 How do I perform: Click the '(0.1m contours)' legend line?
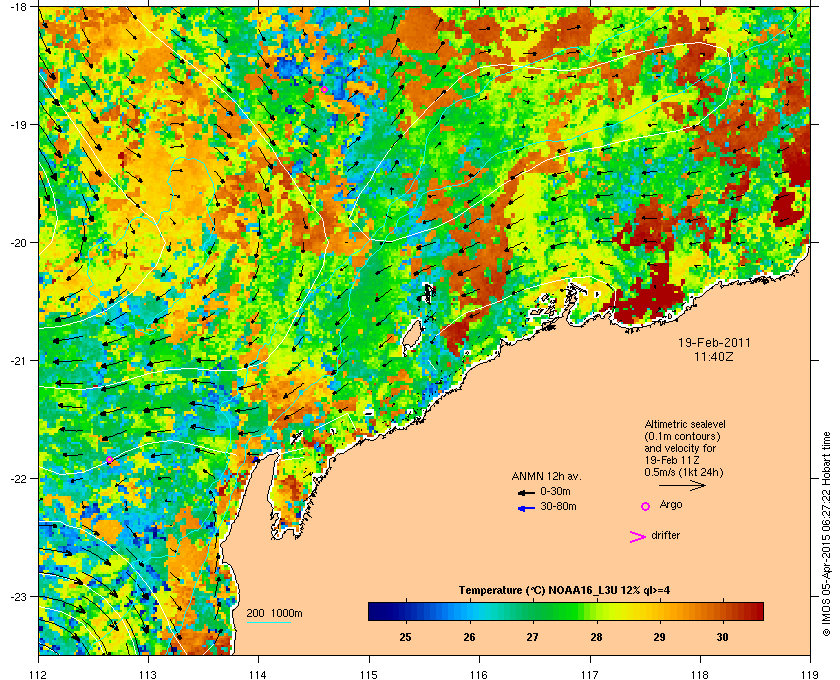coord(682,436)
